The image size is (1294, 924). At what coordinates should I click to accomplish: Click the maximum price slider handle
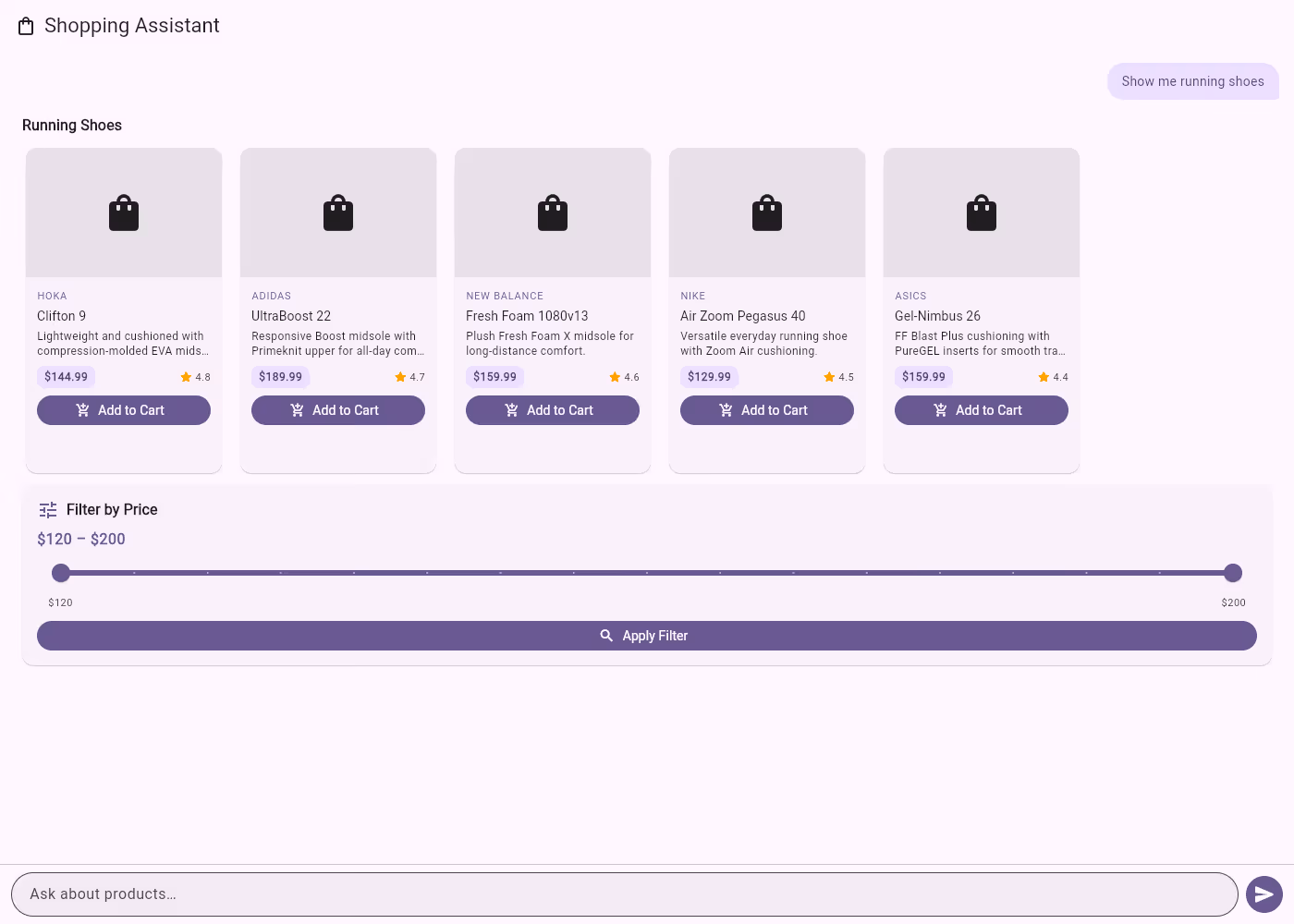tap(1233, 573)
